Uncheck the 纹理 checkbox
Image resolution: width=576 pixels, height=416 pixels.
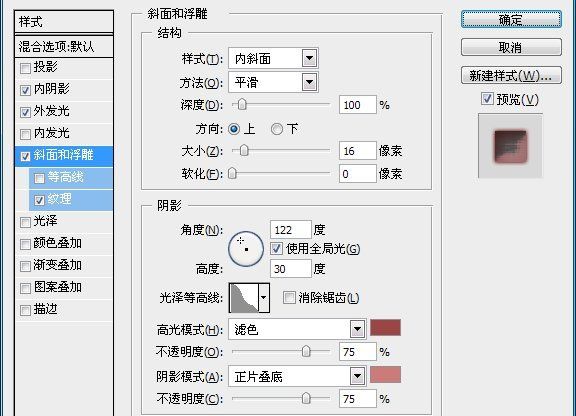(x=39, y=200)
